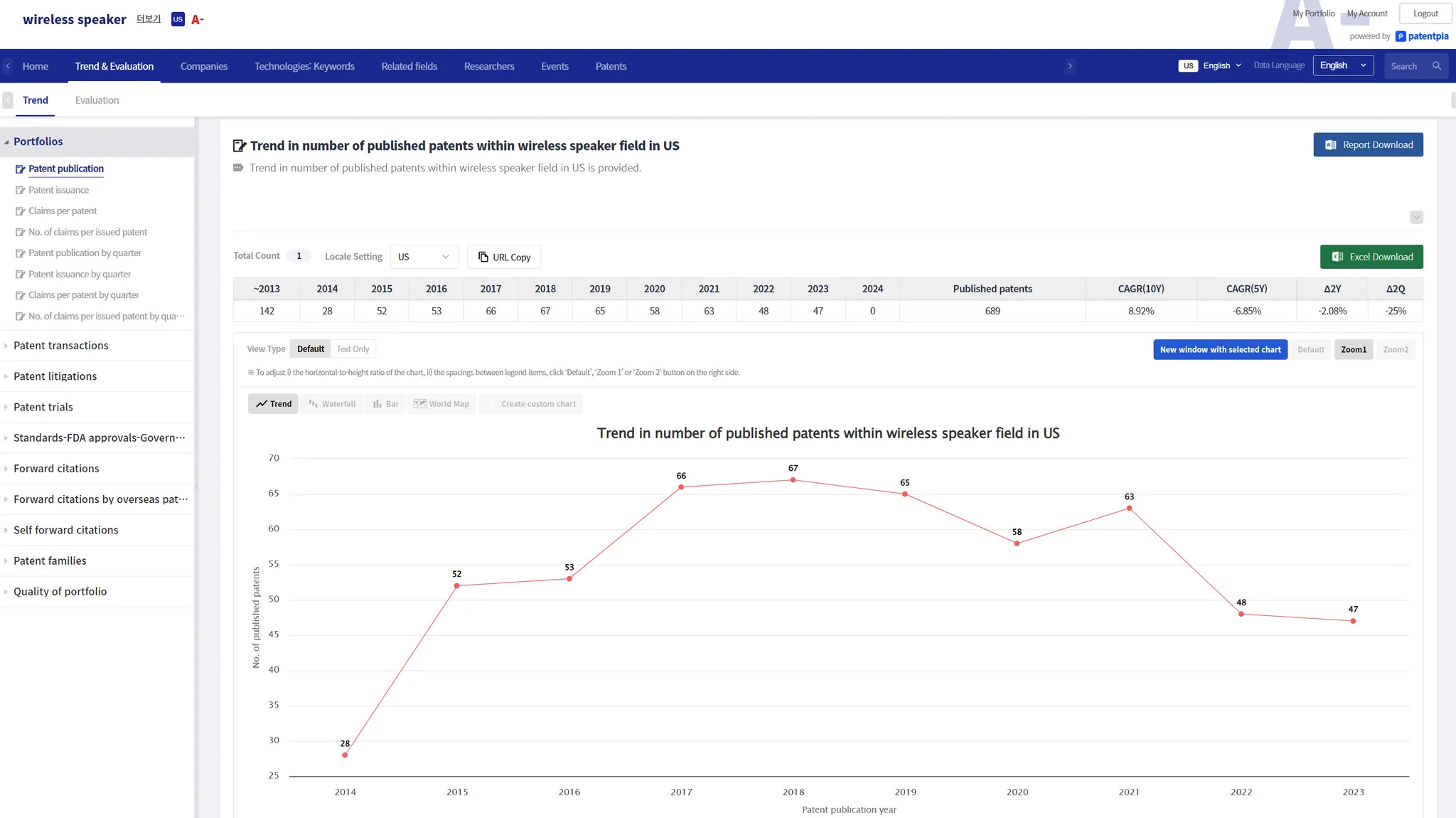Switch chart ratio to Zoom2
This screenshot has height=818, width=1456.
pos(1395,349)
